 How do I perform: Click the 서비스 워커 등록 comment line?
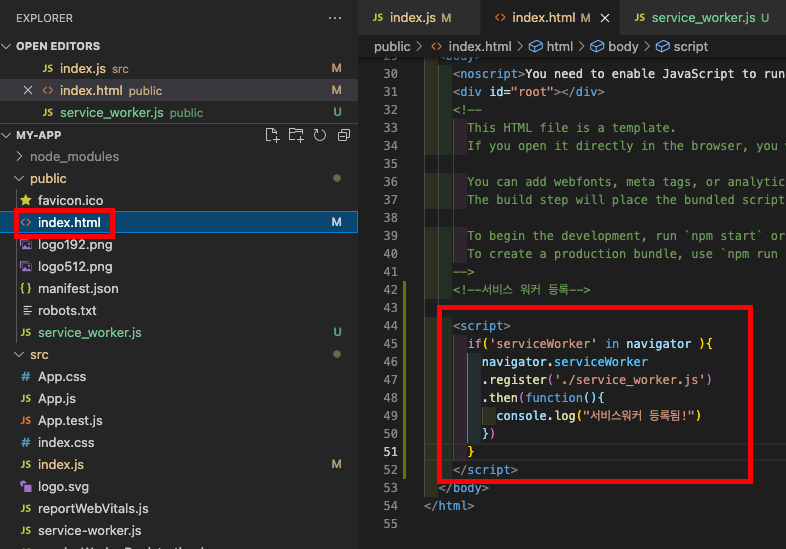point(521,290)
